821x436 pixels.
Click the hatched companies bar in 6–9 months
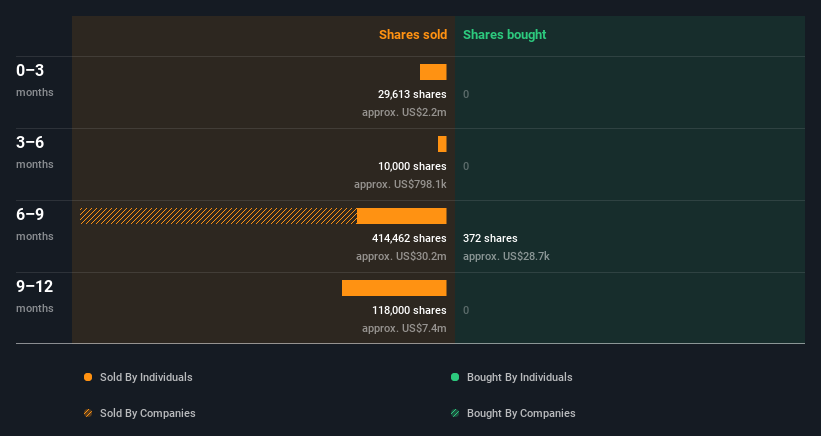(218, 216)
